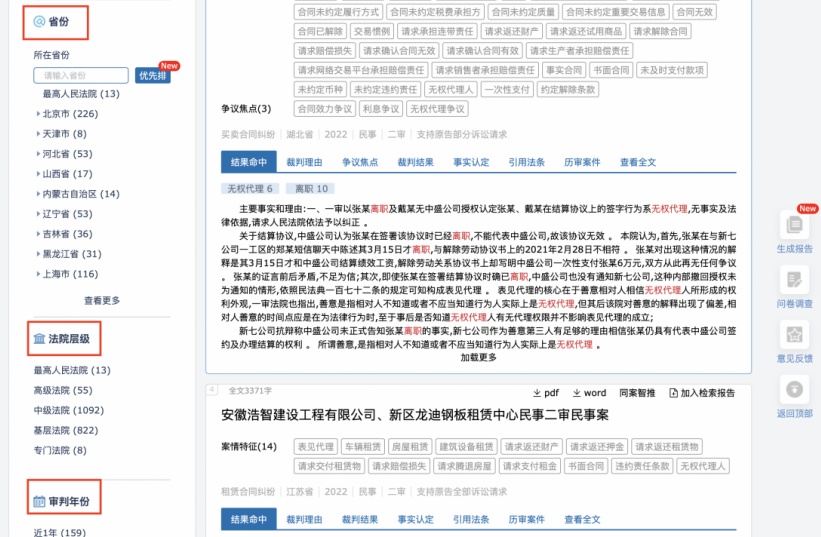Click 查看更多 under province list
Image resolution: width=821 pixels, height=537 pixels.
click(102, 300)
